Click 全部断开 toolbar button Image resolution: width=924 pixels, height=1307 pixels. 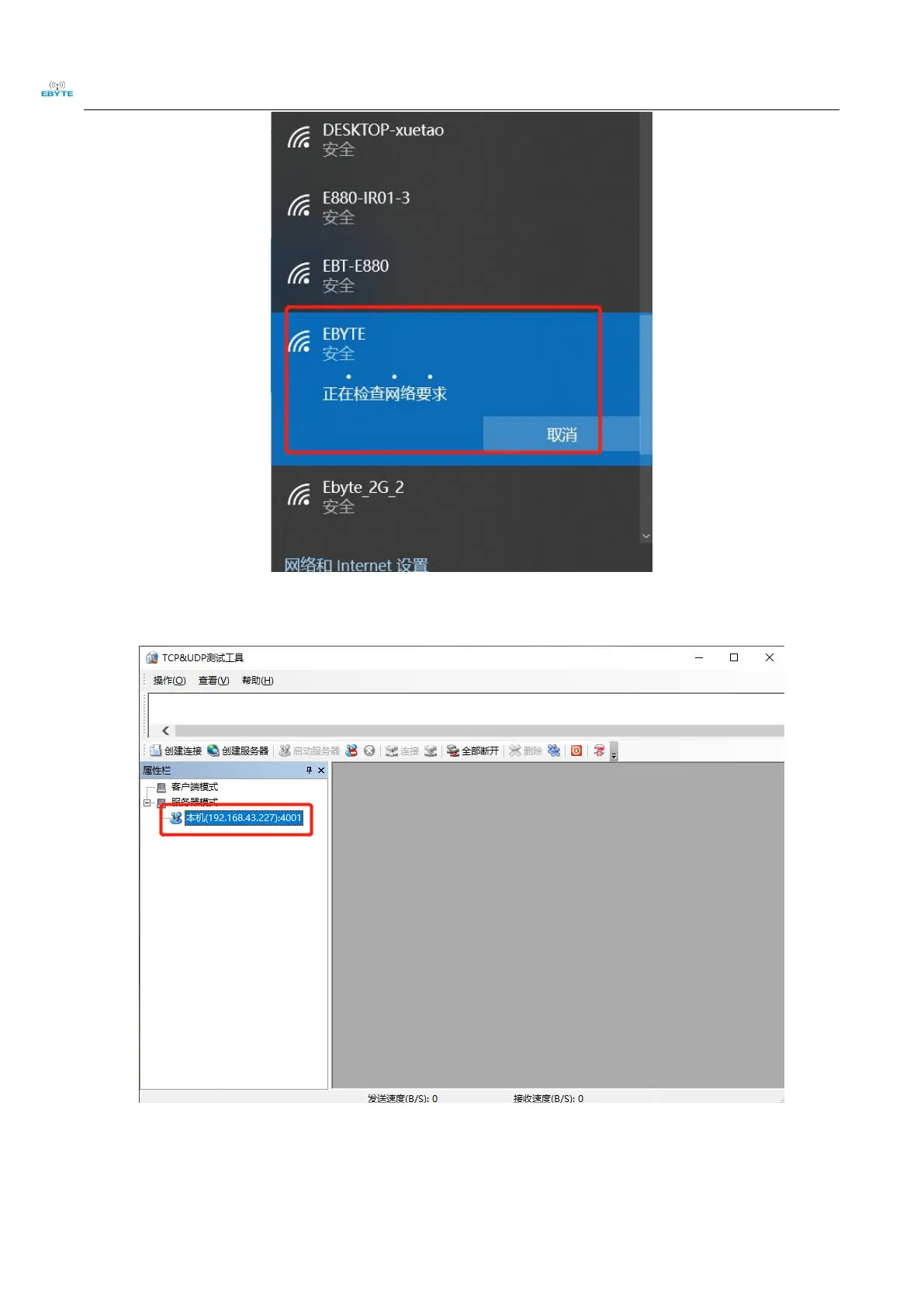click(472, 751)
